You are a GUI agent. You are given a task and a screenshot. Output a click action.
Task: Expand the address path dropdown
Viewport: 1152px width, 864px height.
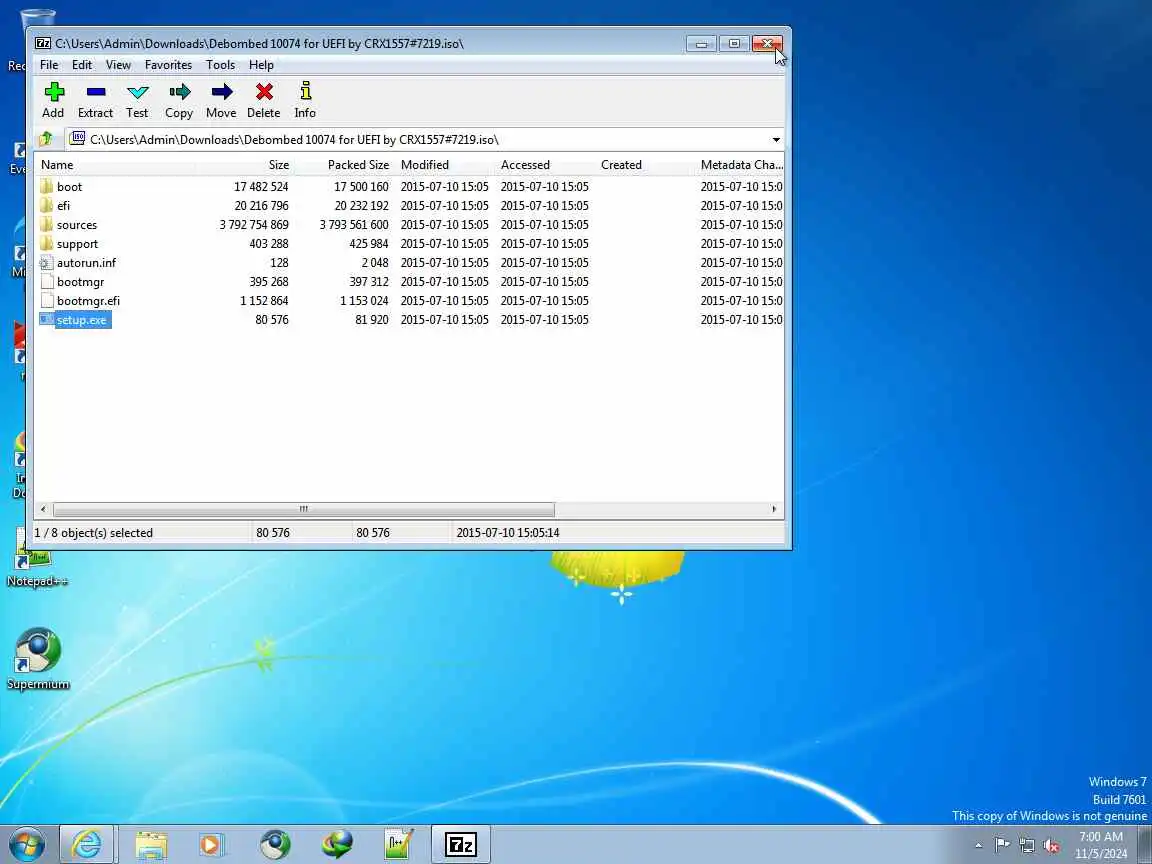[x=776, y=140]
